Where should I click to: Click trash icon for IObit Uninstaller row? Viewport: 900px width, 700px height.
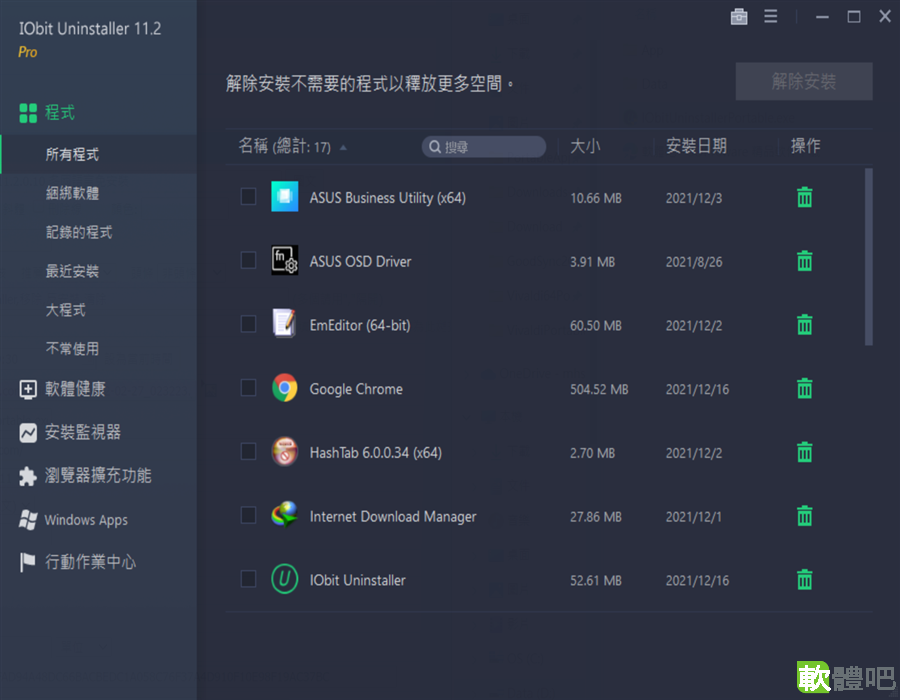(x=804, y=580)
